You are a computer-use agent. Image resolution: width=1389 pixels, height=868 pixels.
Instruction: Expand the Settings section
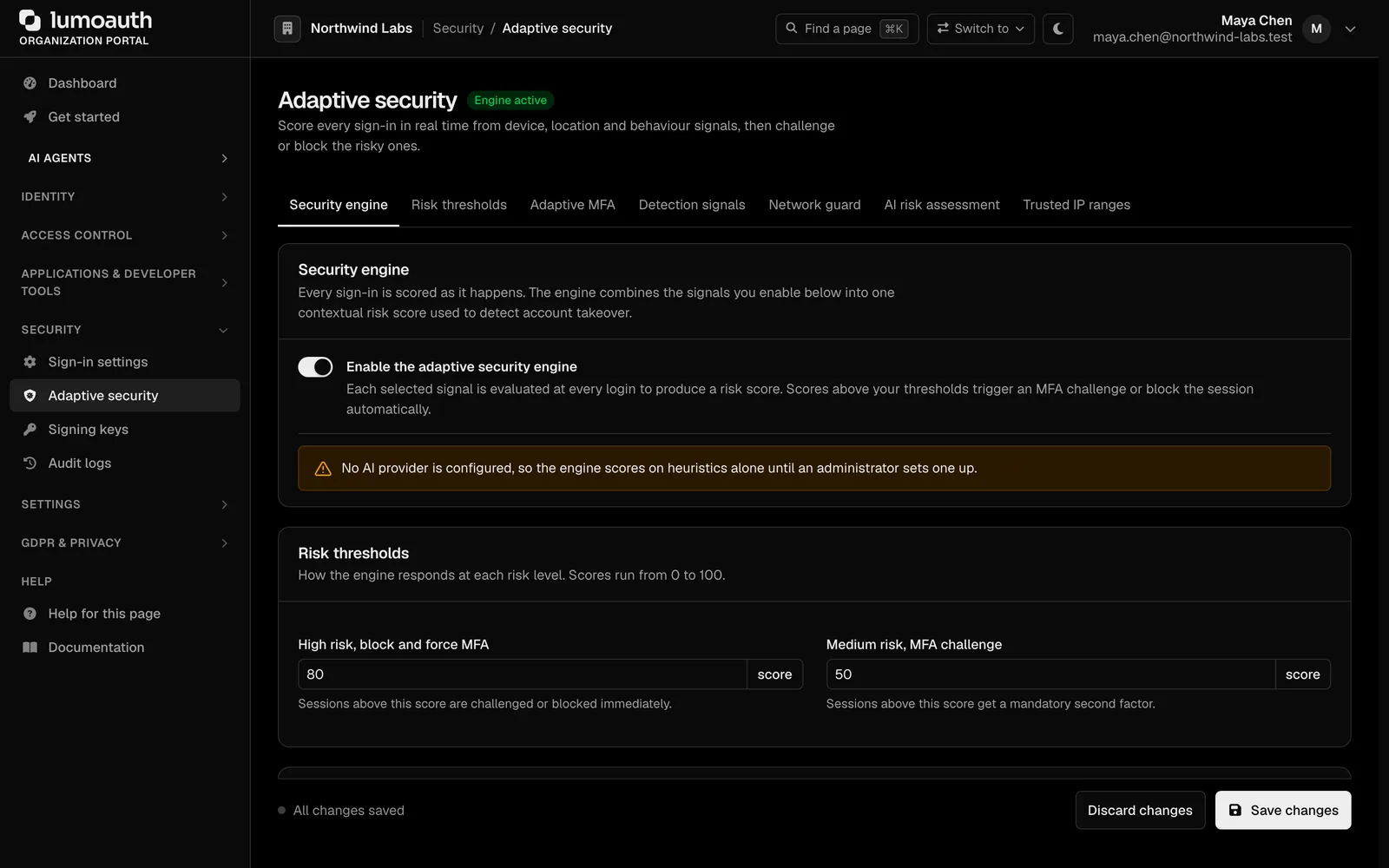(x=125, y=504)
